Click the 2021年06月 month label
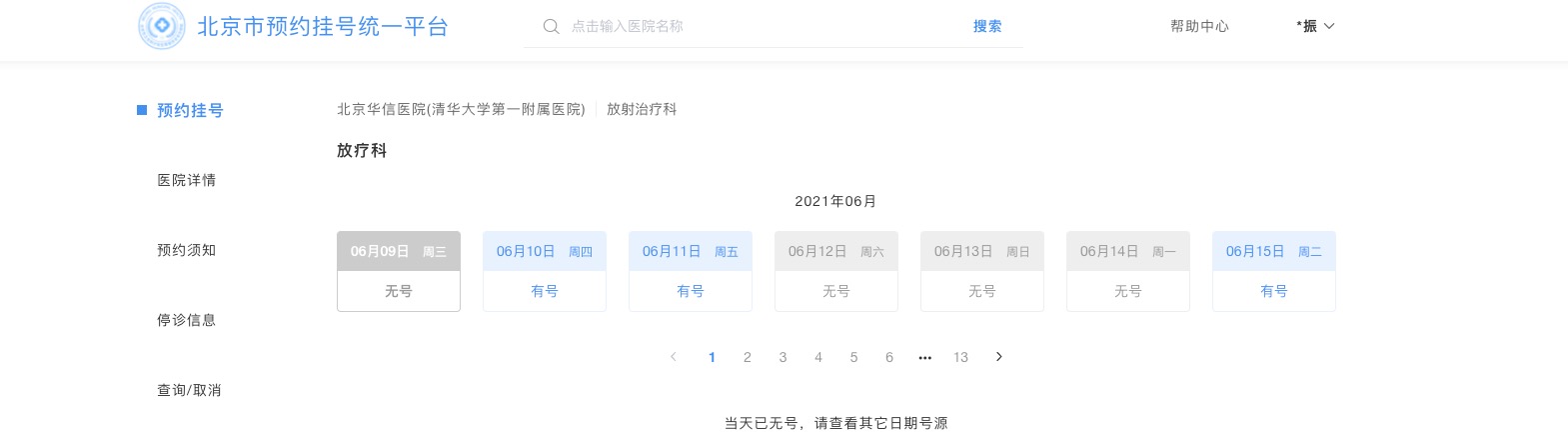The width and height of the screenshot is (1568, 445). click(835, 201)
